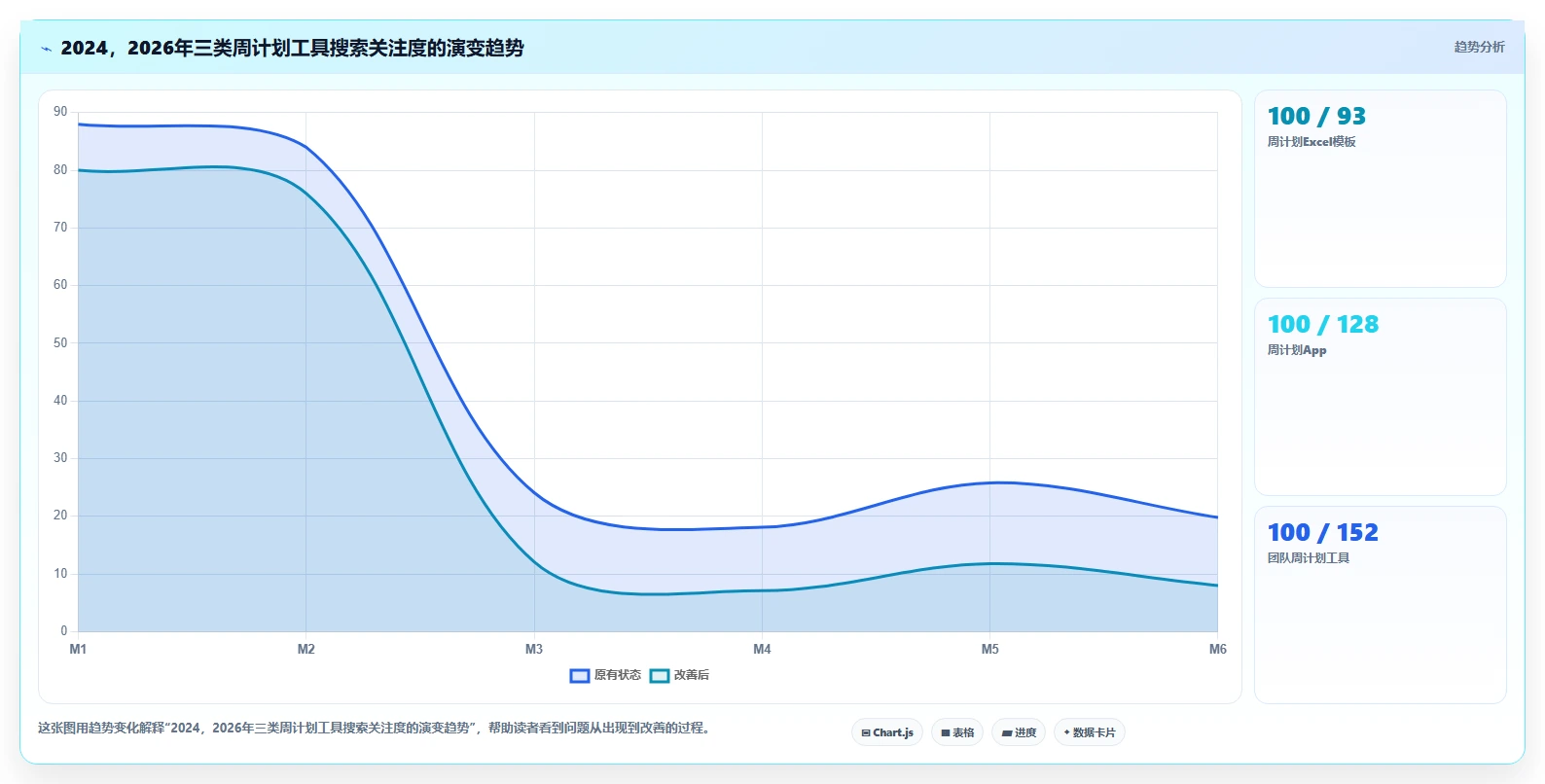The width and height of the screenshot is (1545, 784).
Task: Click the chart title heading text
Action: pos(292,48)
